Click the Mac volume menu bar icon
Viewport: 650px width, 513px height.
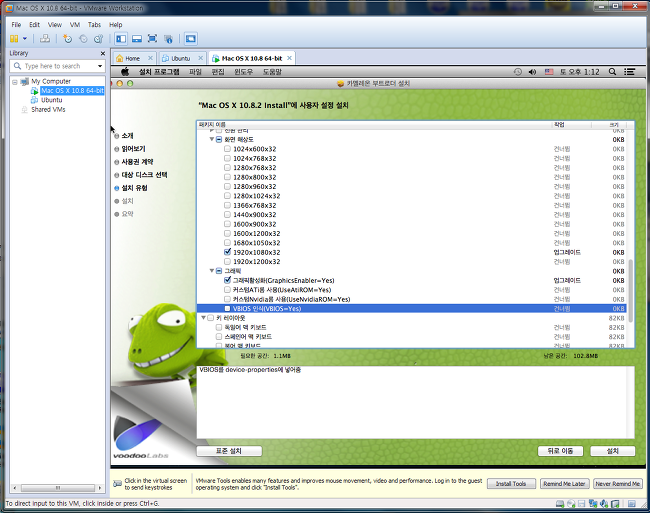(x=533, y=72)
